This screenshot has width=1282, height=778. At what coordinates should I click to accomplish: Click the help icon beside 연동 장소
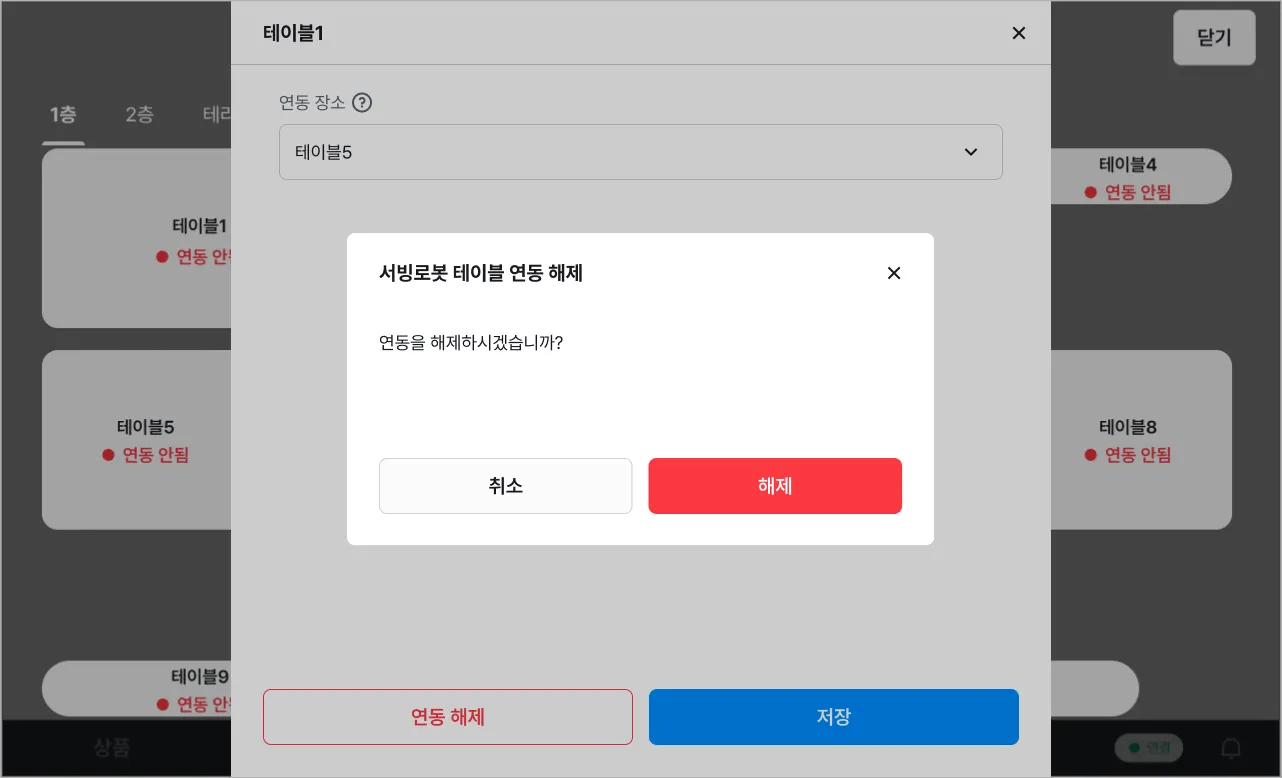tap(362, 103)
